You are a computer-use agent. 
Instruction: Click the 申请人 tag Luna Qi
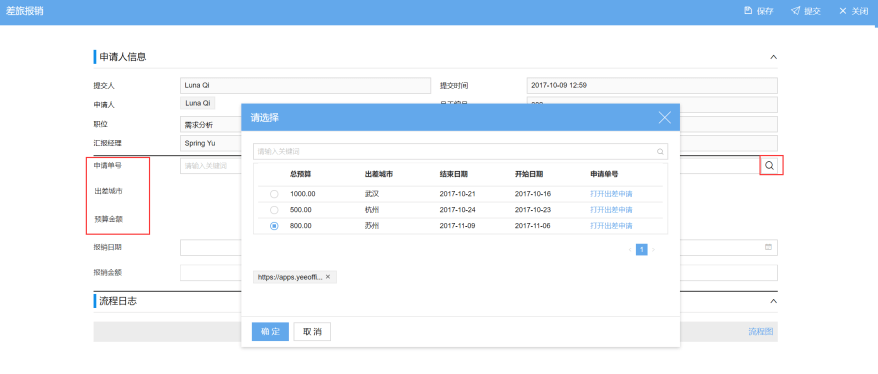click(x=198, y=103)
